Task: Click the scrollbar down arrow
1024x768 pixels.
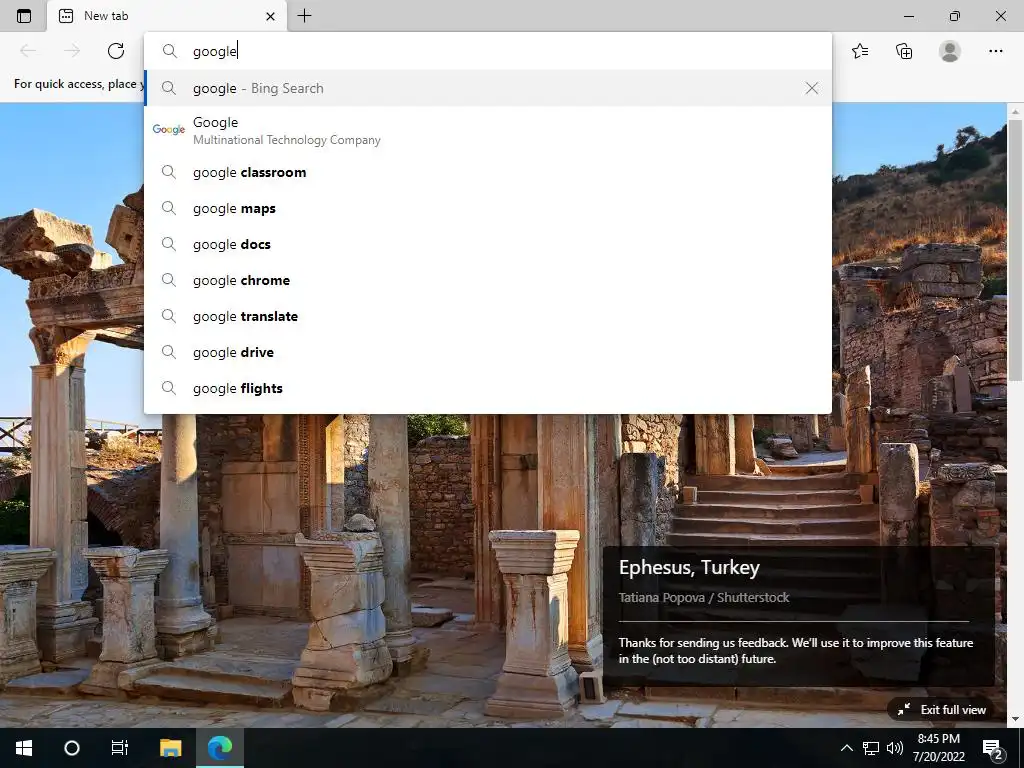Action: pyautogui.click(x=1015, y=719)
